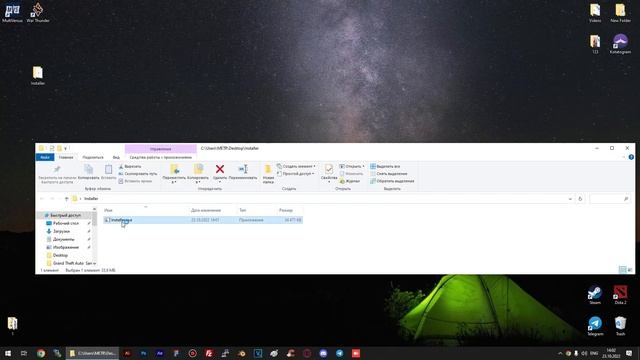Click the refresh button beside address bar

pyautogui.click(x=580, y=199)
